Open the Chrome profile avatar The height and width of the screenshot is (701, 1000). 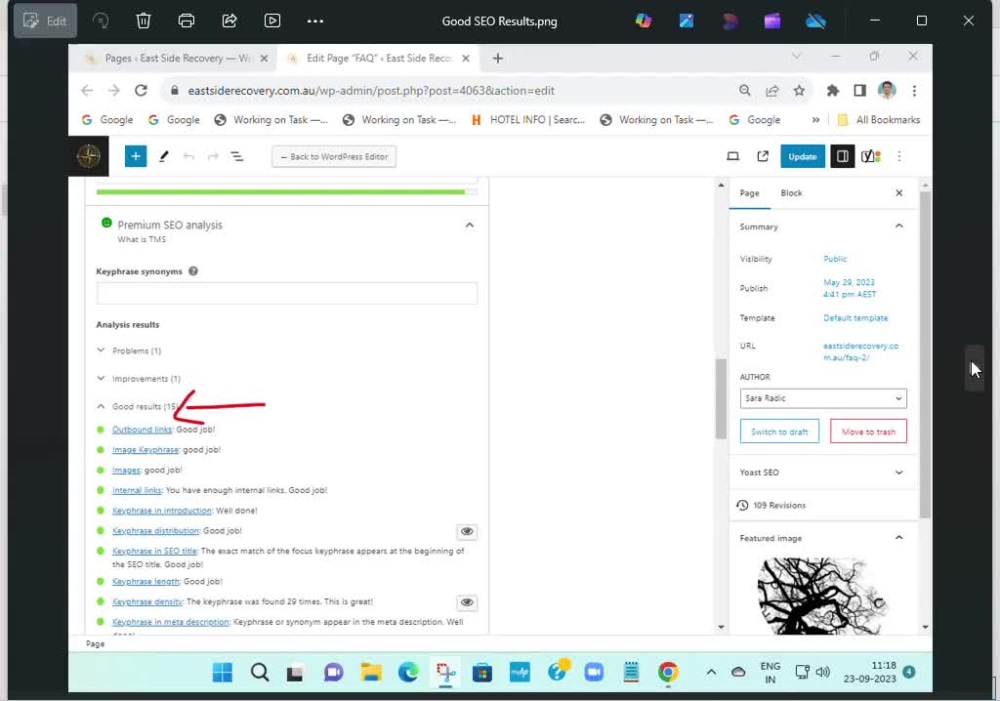(x=886, y=91)
